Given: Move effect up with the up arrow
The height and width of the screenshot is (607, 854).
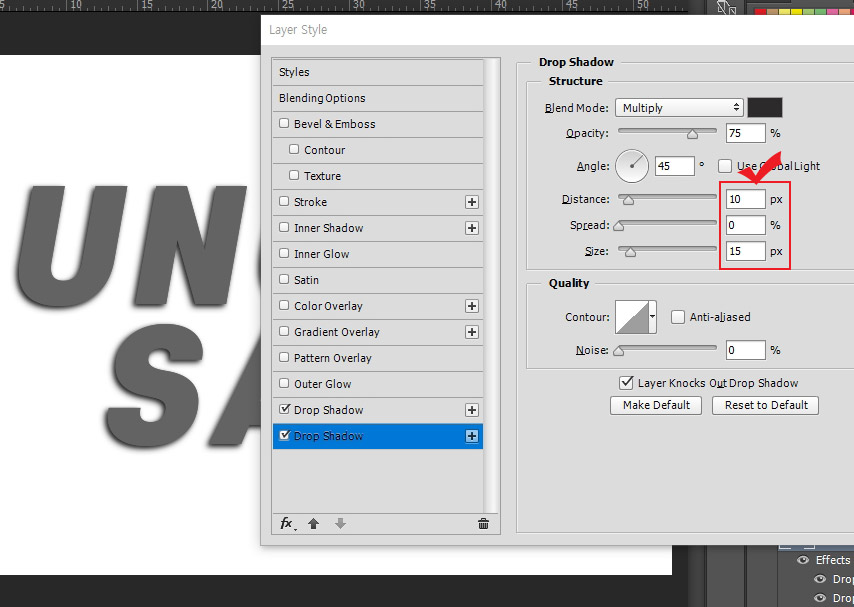Looking at the screenshot, I should point(313,524).
